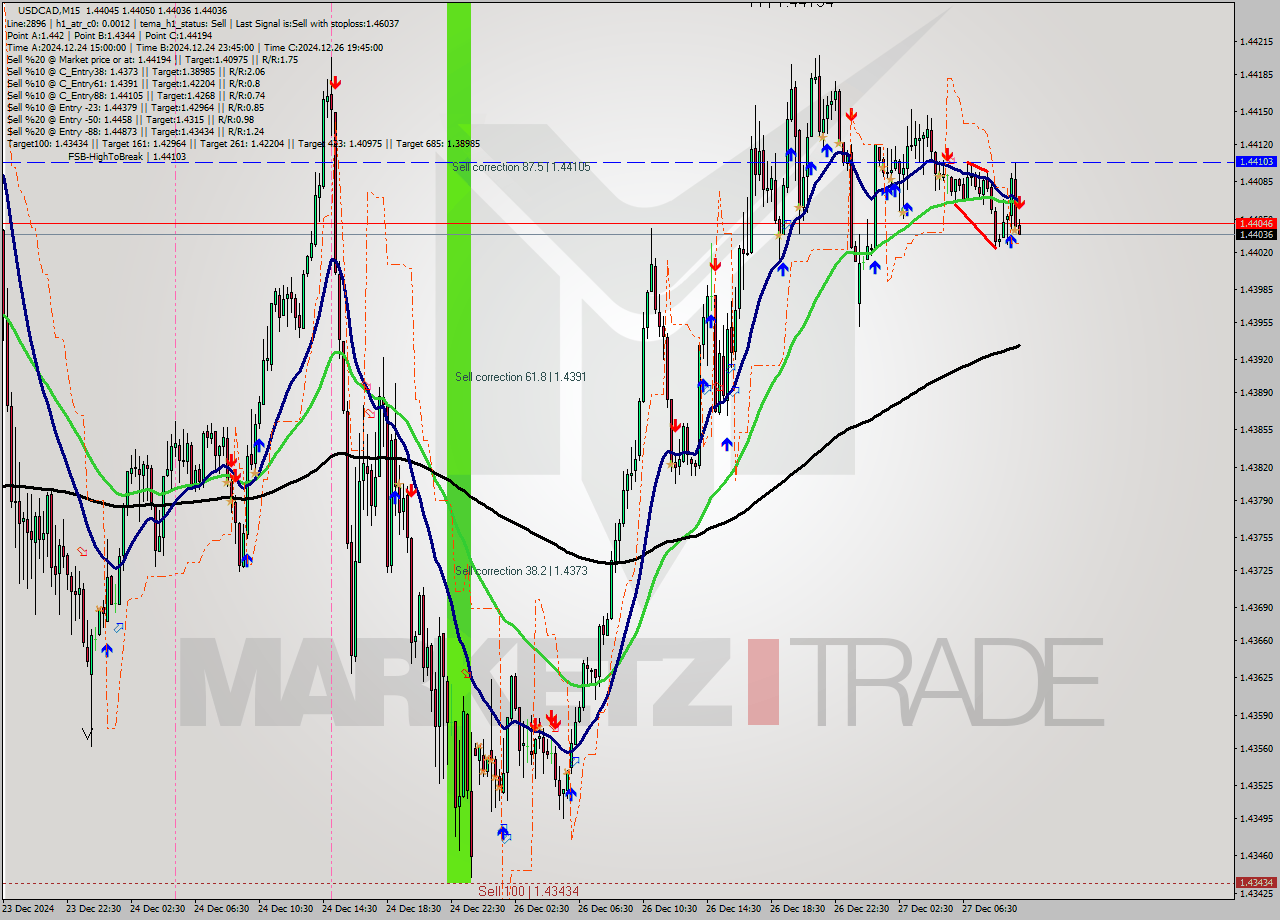
Task: Click the '27 Dec 02:30' time axis label
Action: tap(926, 909)
